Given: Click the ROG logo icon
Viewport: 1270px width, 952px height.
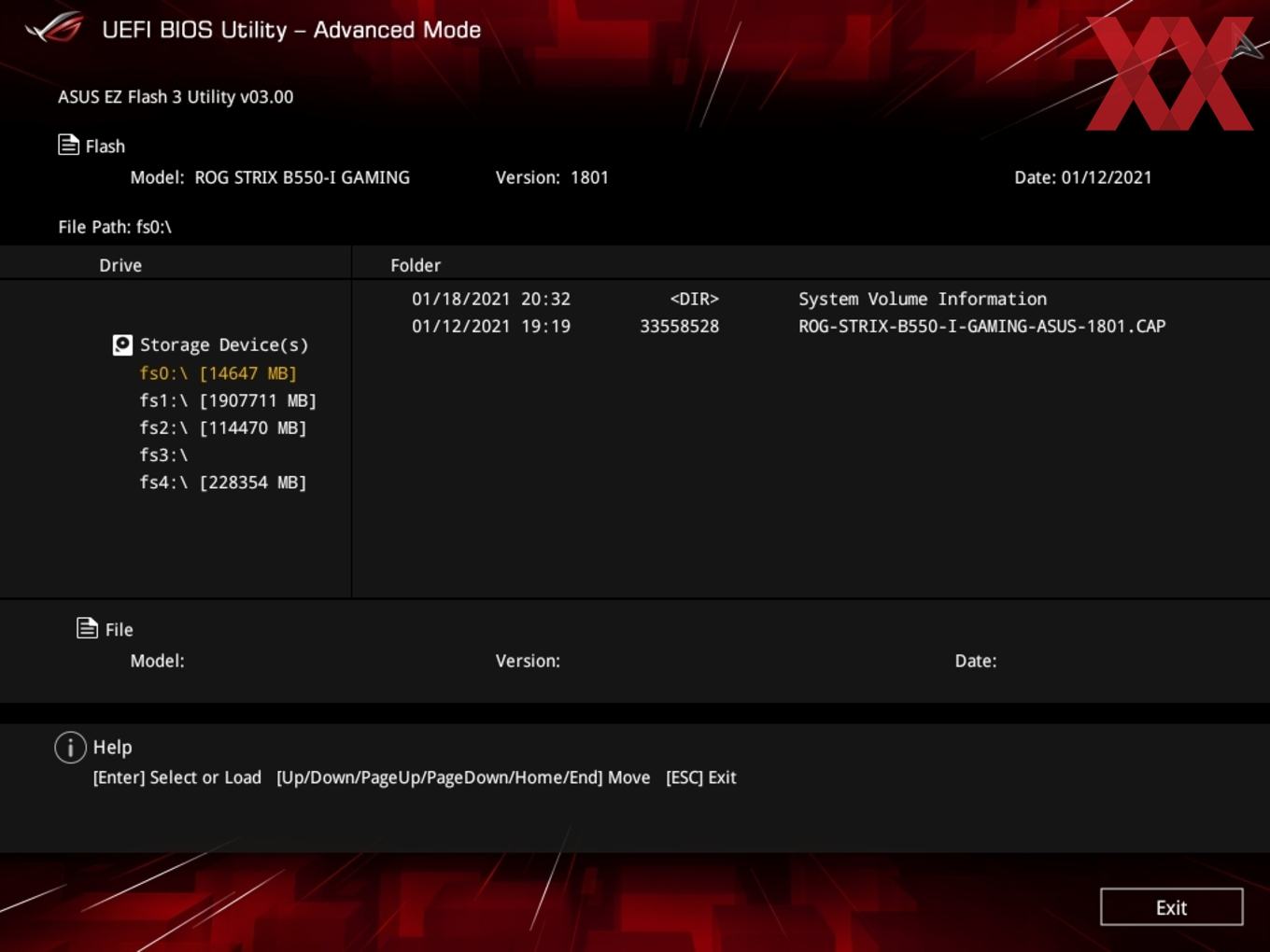Looking at the screenshot, I should [x=54, y=28].
